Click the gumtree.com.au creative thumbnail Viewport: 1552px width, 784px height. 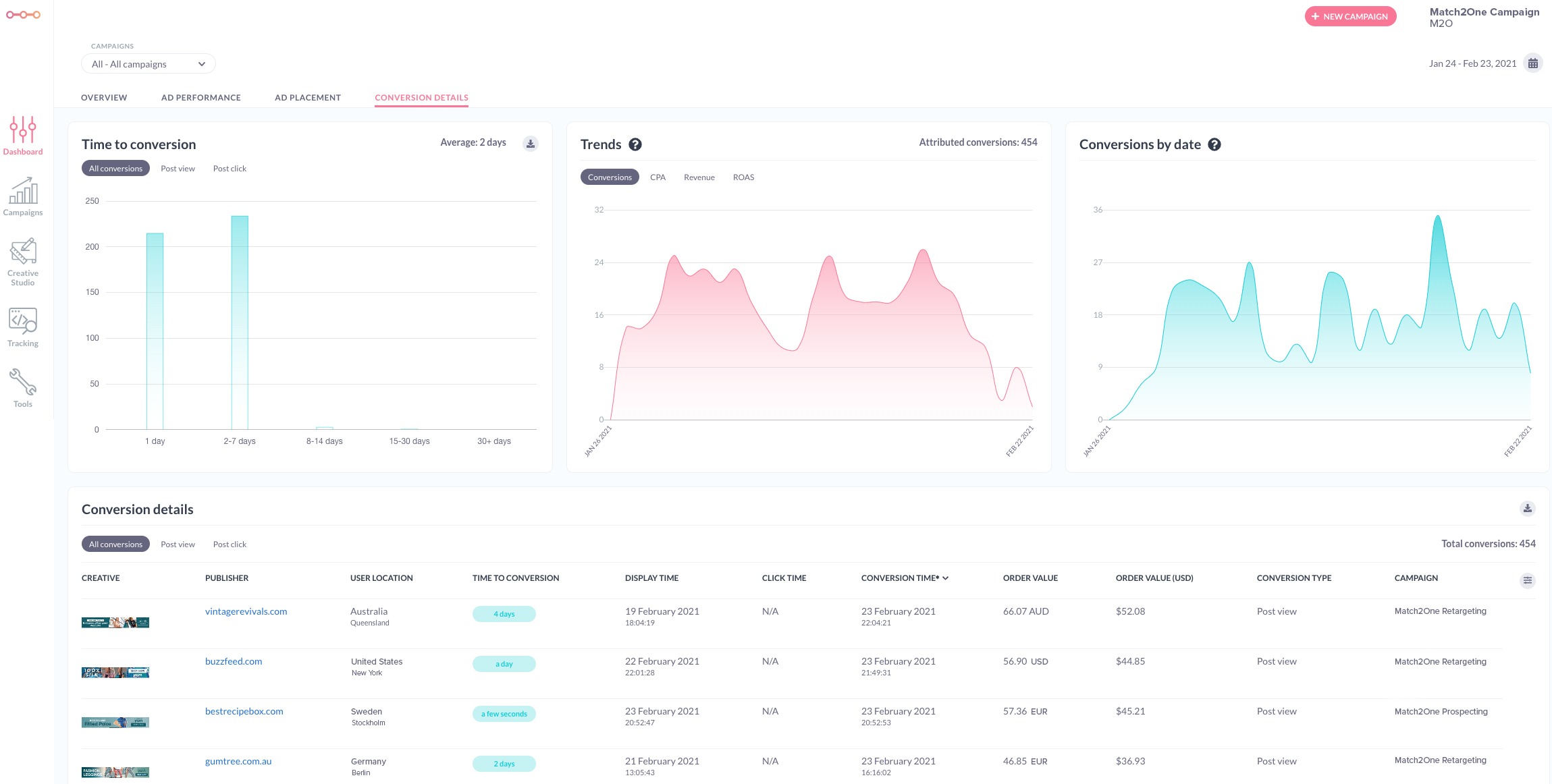pyautogui.click(x=115, y=773)
